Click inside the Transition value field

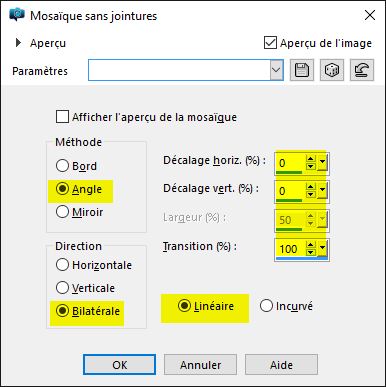tap(291, 249)
